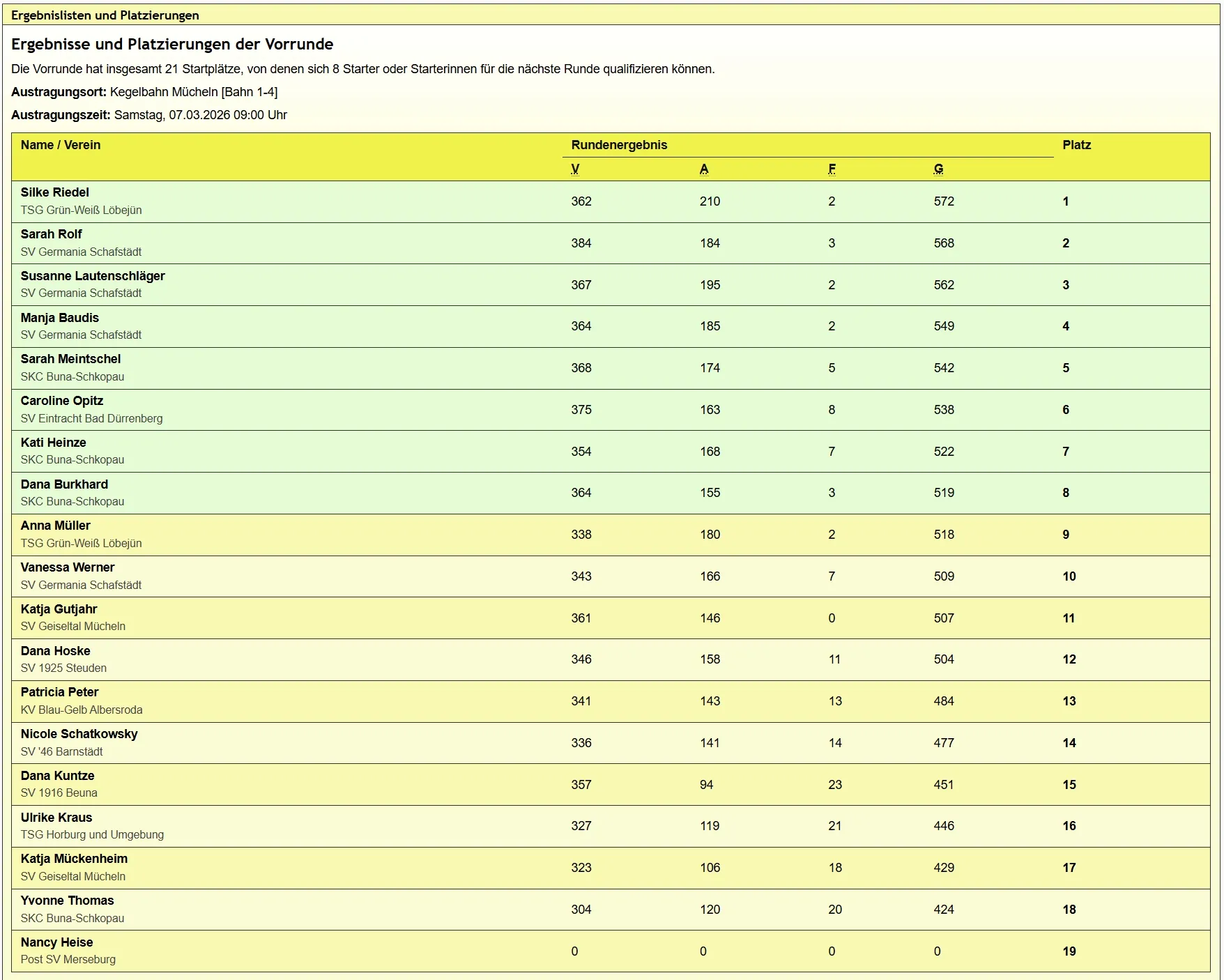Image resolution: width=1224 pixels, height=980 pixels.
Task: Click the name Katja Mückenheim
Action: pos(74,859)
